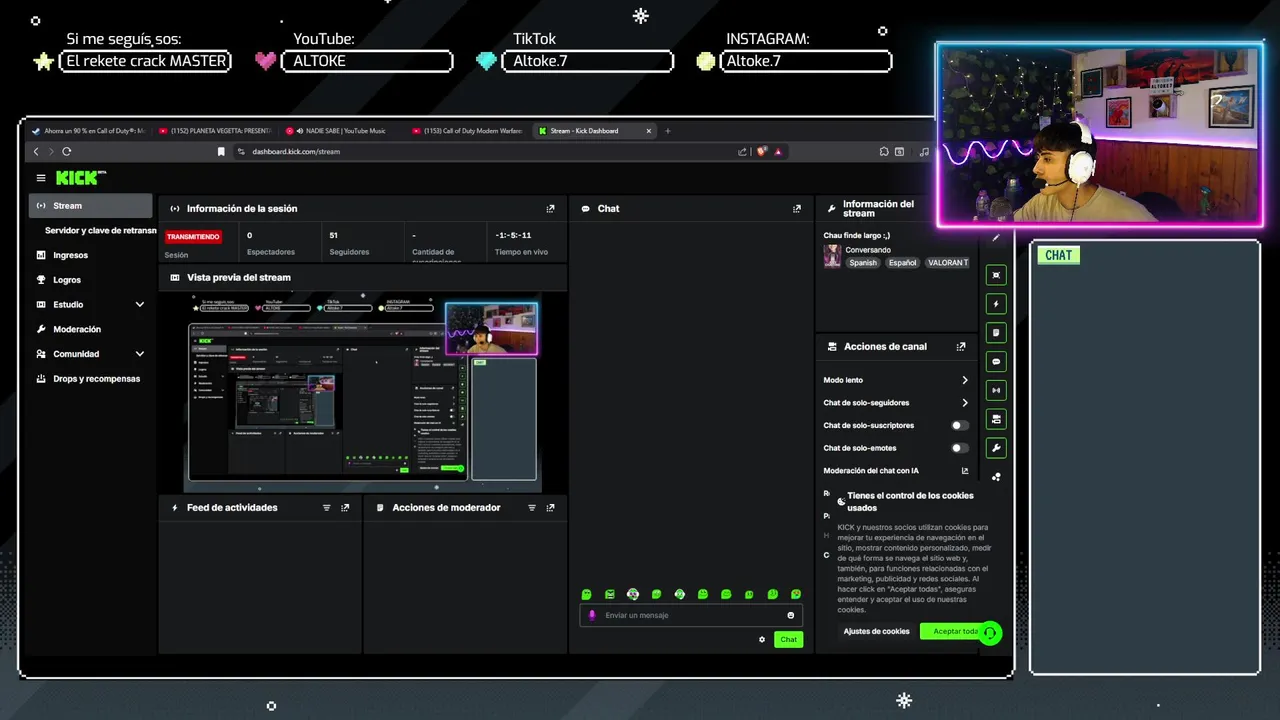Click the stream category thumbnail next to Conversando
The image size is (1280, 720).
pyautogui.click(x=832, y=256)
